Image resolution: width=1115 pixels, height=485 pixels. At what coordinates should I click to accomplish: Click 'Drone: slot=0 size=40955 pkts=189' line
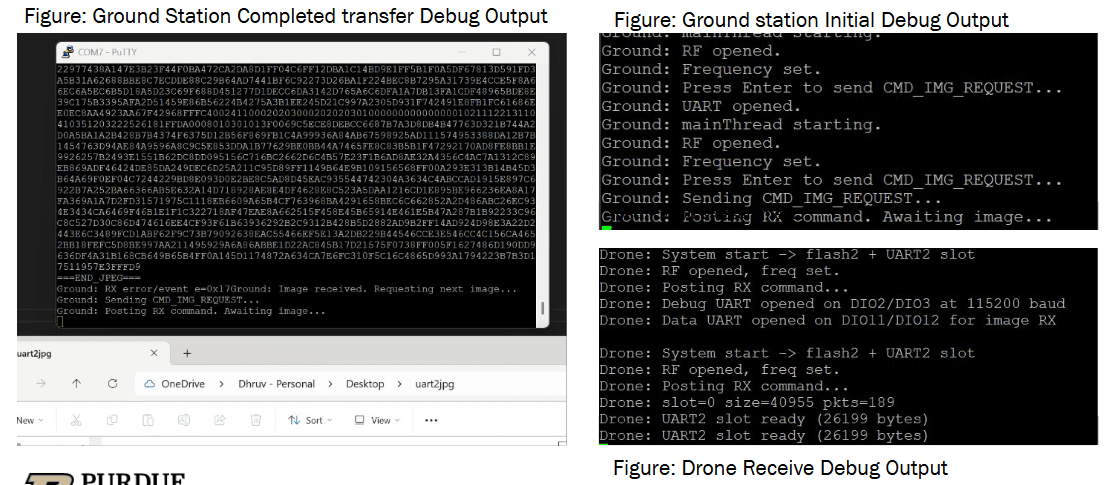[x=747, y=403]
